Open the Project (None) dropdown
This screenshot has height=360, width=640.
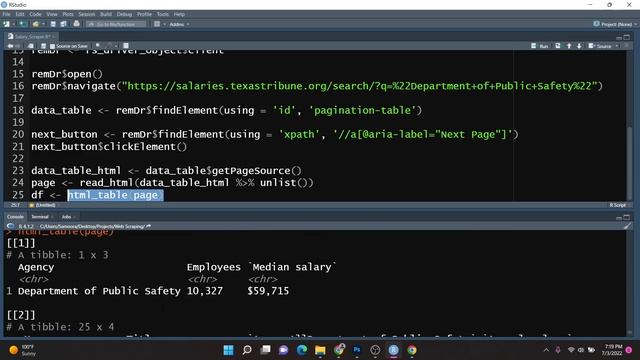click(615, 24)
